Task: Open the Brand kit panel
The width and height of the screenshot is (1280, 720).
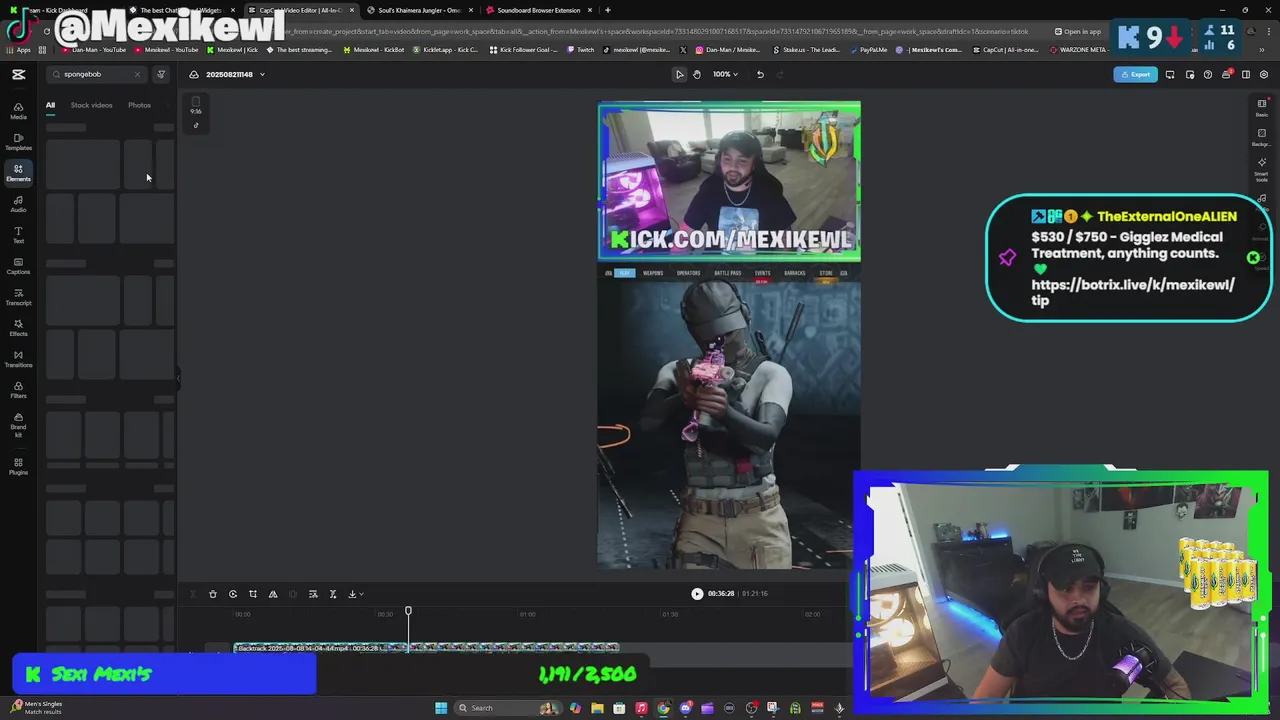Action: pyautogui.click(x=18, y=425)
